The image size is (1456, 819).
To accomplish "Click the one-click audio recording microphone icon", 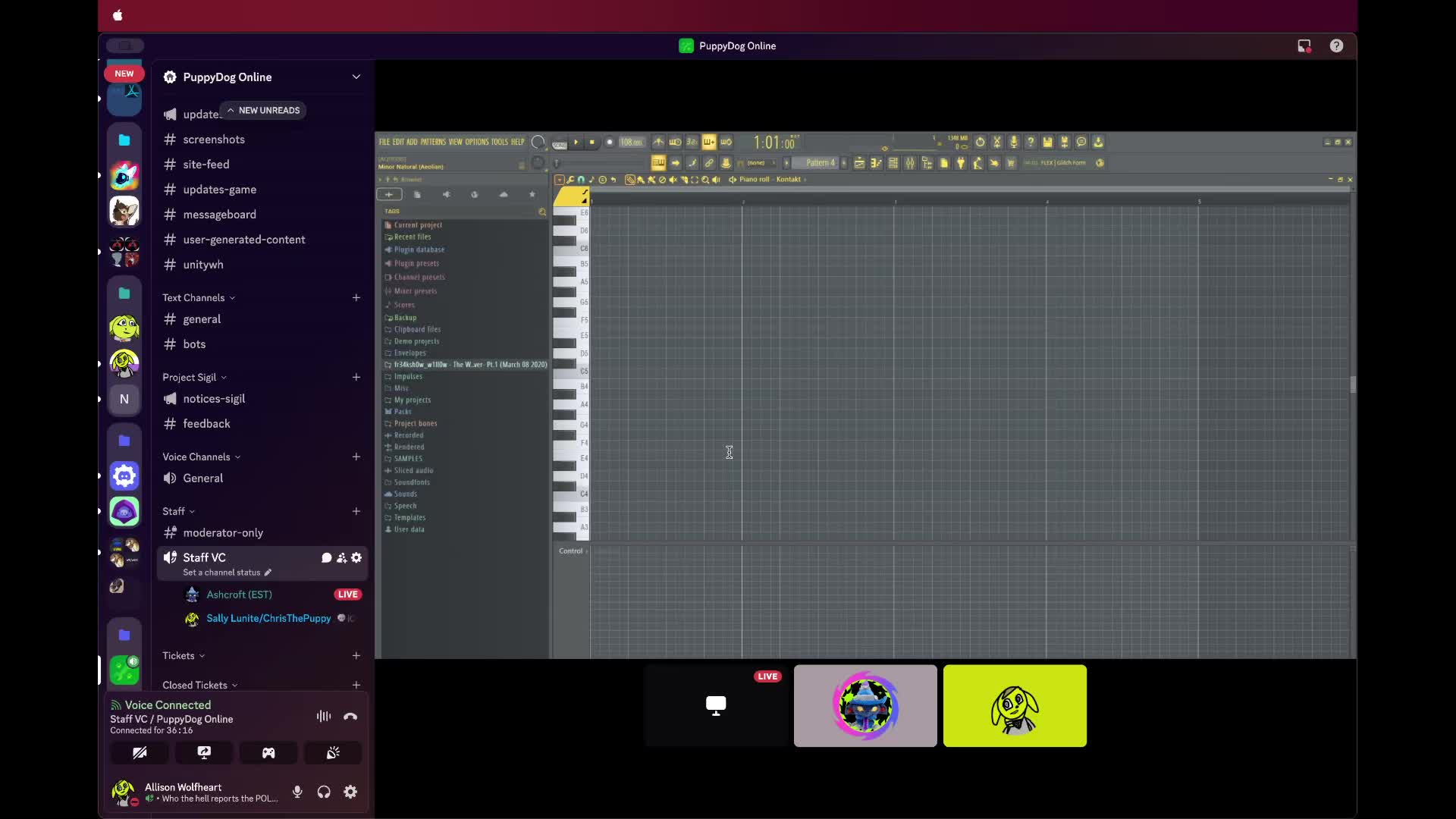I will (x=1014, y=142).
